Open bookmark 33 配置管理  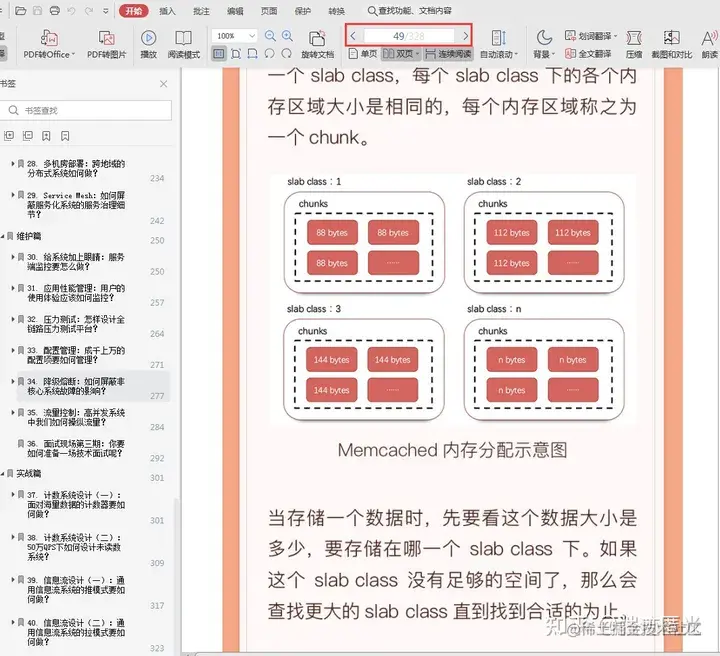coord(76,355)
